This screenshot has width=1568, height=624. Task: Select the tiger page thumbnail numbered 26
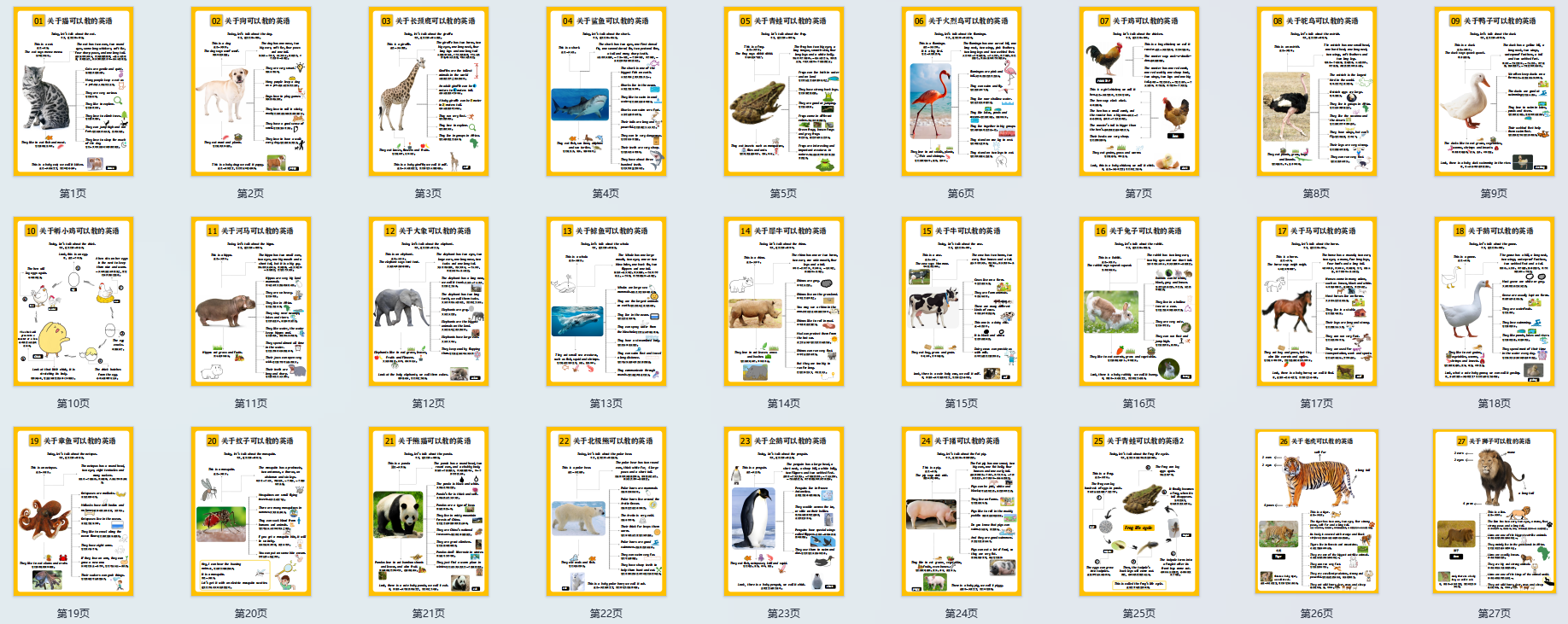point(1317,511)
